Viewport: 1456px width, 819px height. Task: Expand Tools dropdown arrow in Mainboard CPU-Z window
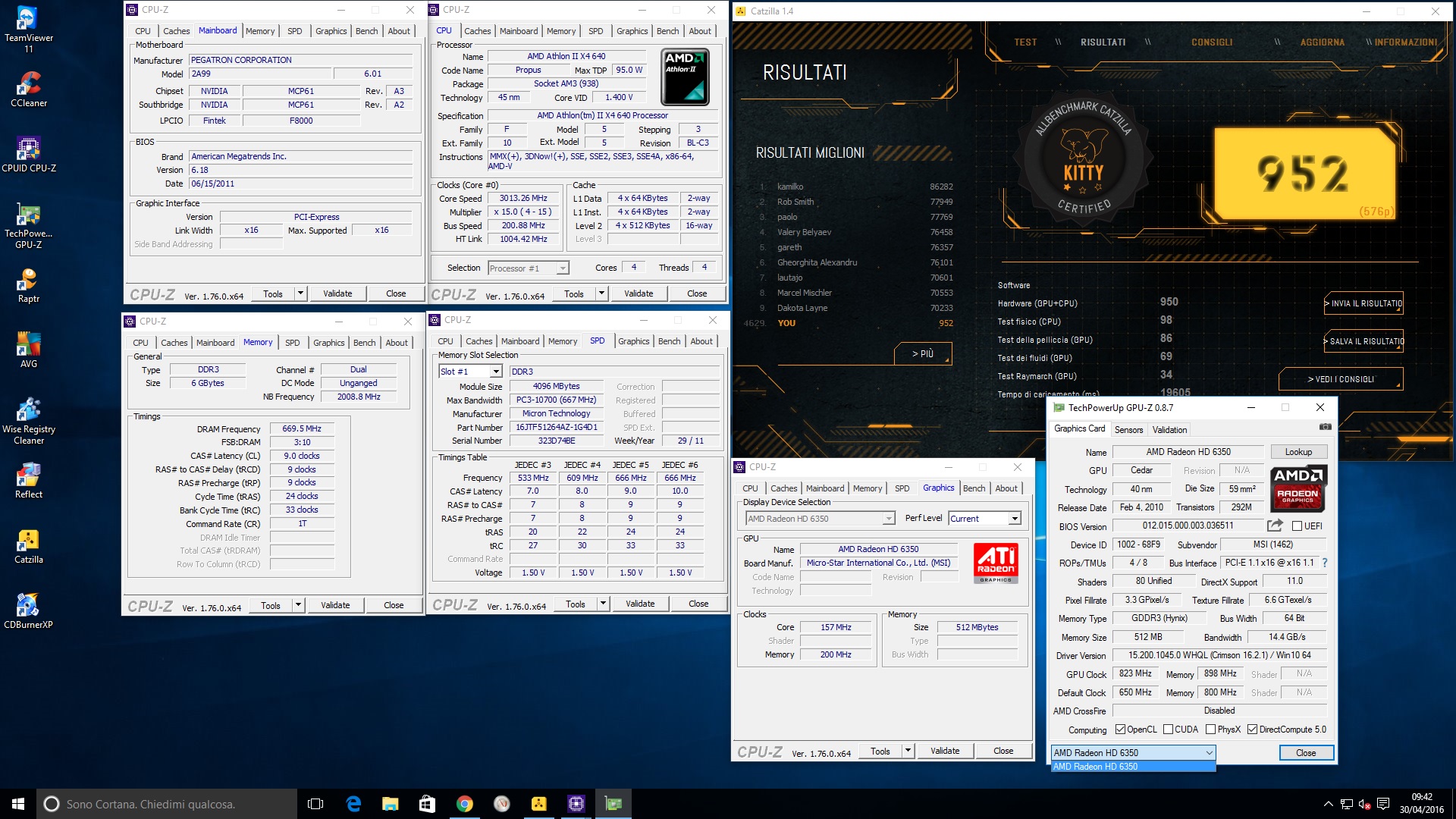click(300, 293)
